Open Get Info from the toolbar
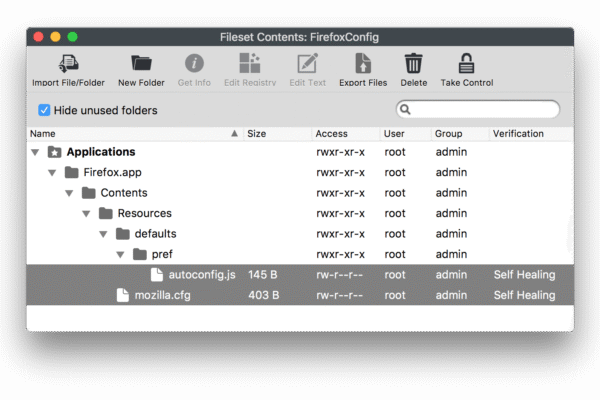 tap(194, 64)
